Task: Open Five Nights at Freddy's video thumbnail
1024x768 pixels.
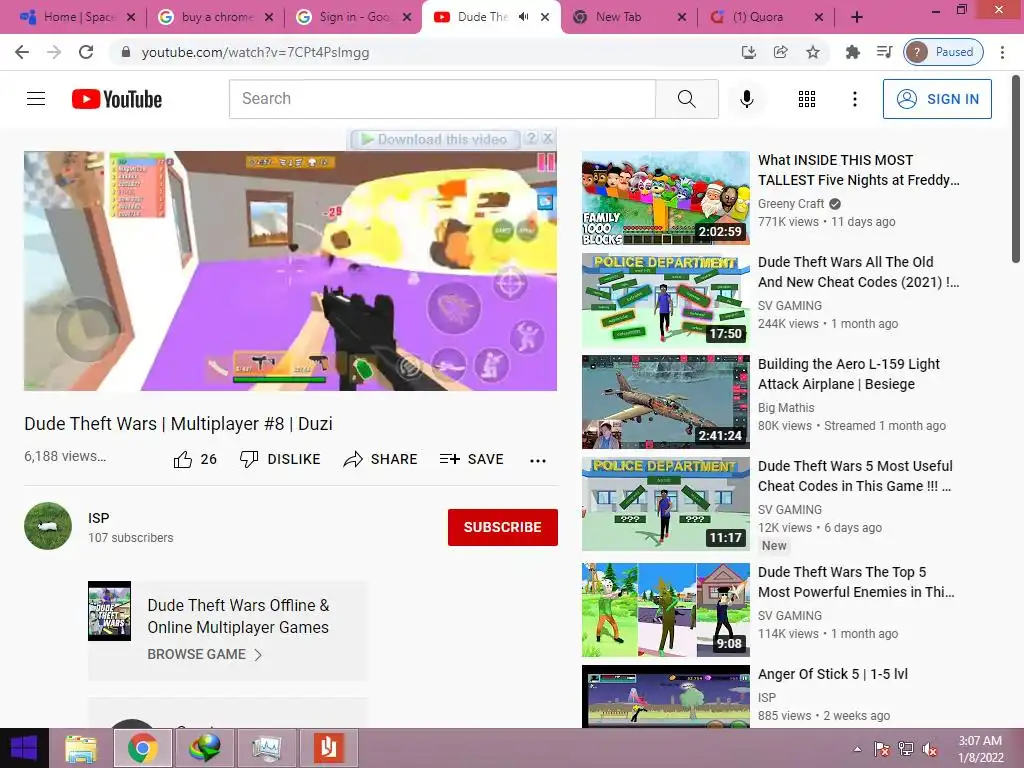Action: pyautogui.click(x=665, y=198)
